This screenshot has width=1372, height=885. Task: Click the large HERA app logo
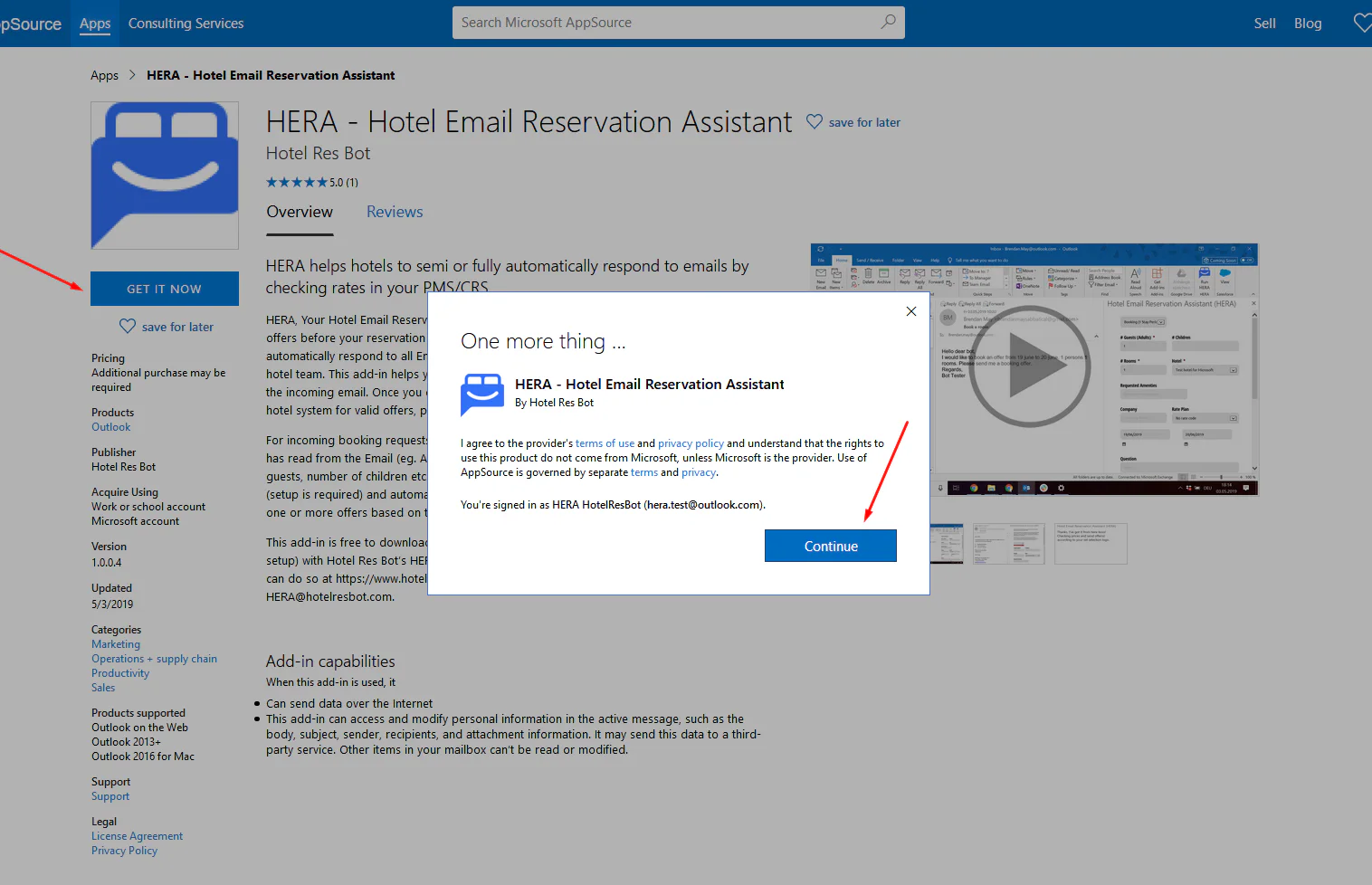[165, 176]
